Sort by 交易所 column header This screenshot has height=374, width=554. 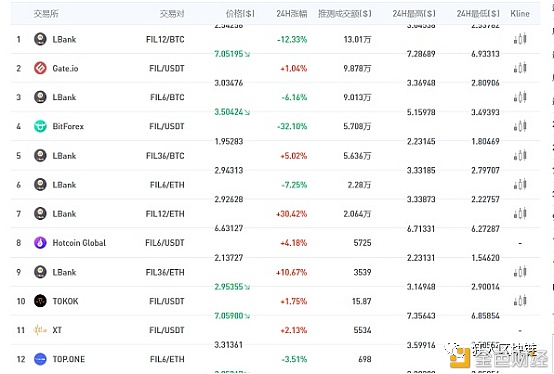pyautogui.click(x=46, y=14)
